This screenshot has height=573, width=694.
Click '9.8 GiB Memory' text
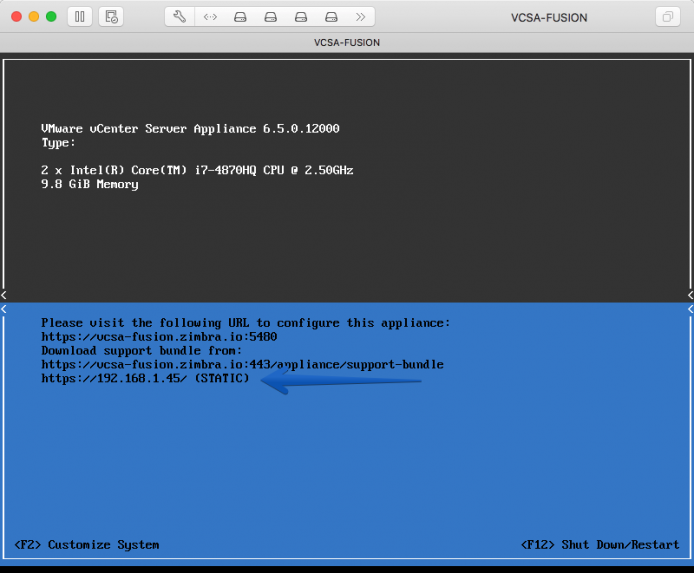click(89, 185)
